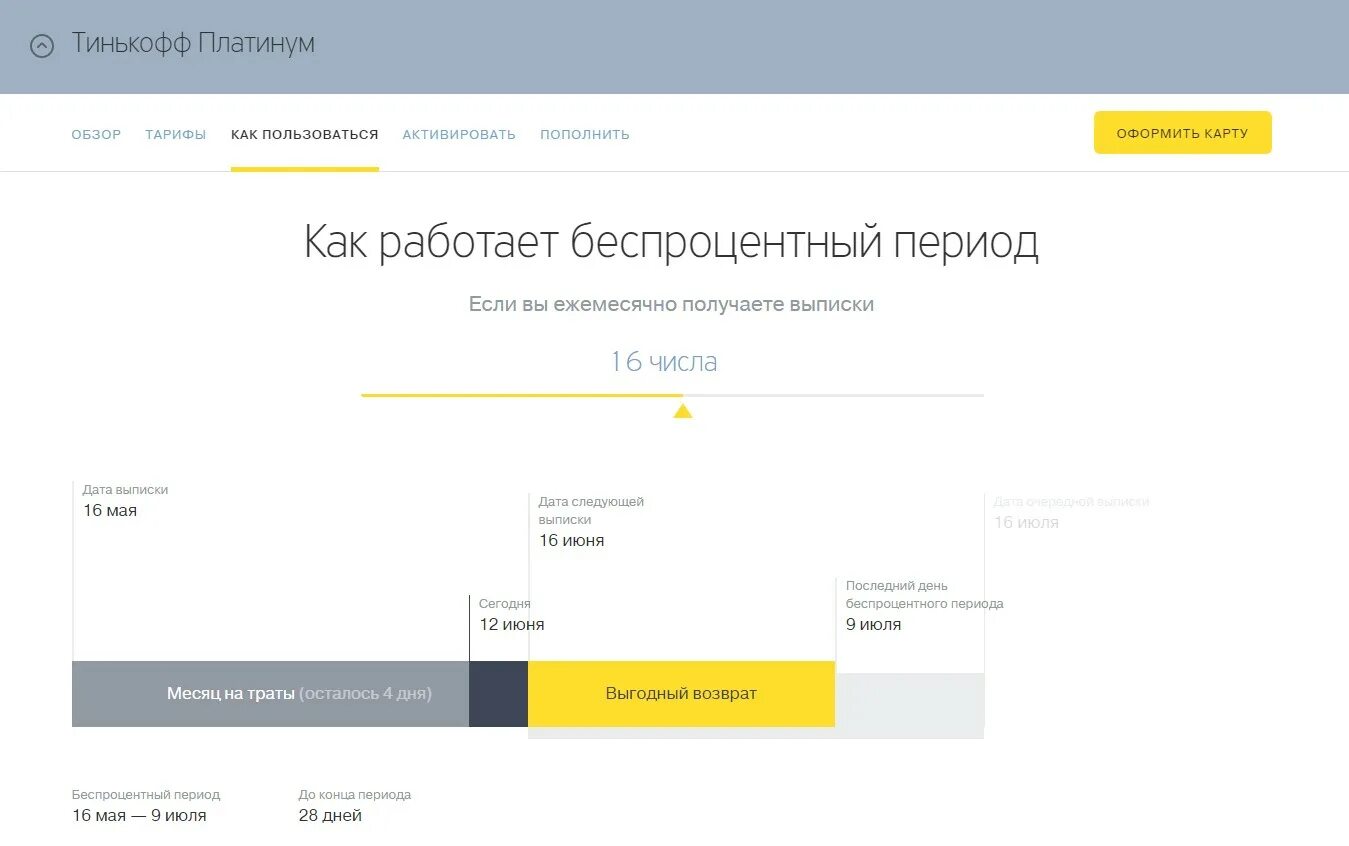Select the Как пользоваться tab
The width and height of the screenshot is (1349, 846).
click(305, 134)
